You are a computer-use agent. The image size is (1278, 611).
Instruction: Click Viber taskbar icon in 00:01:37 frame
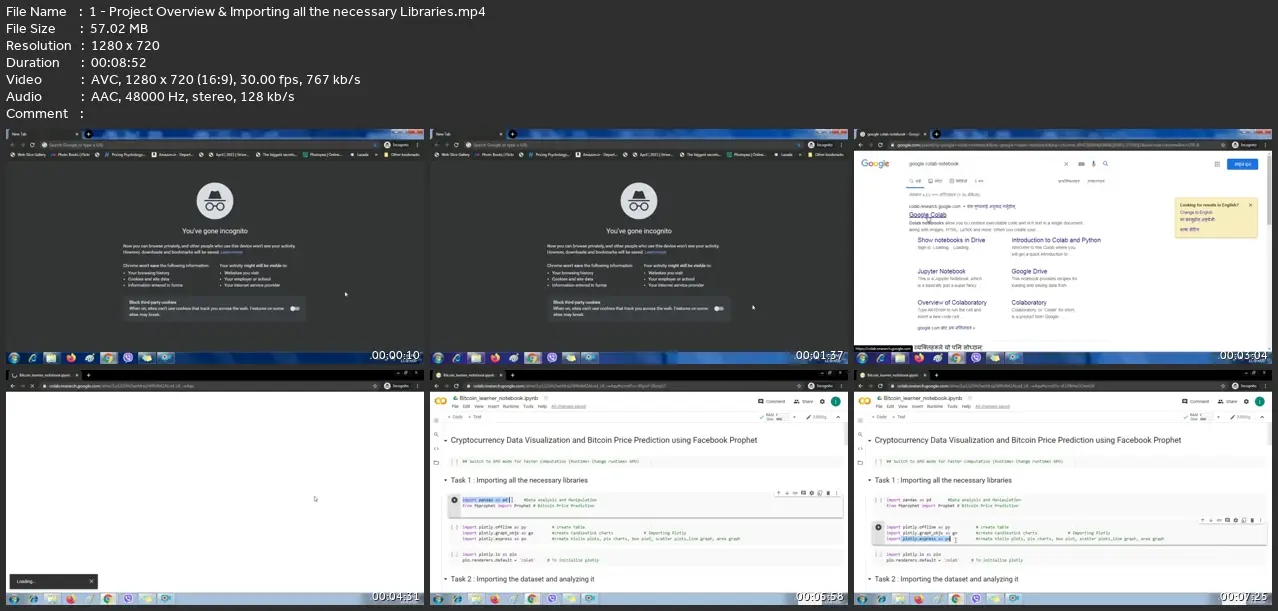pos(552,357)
